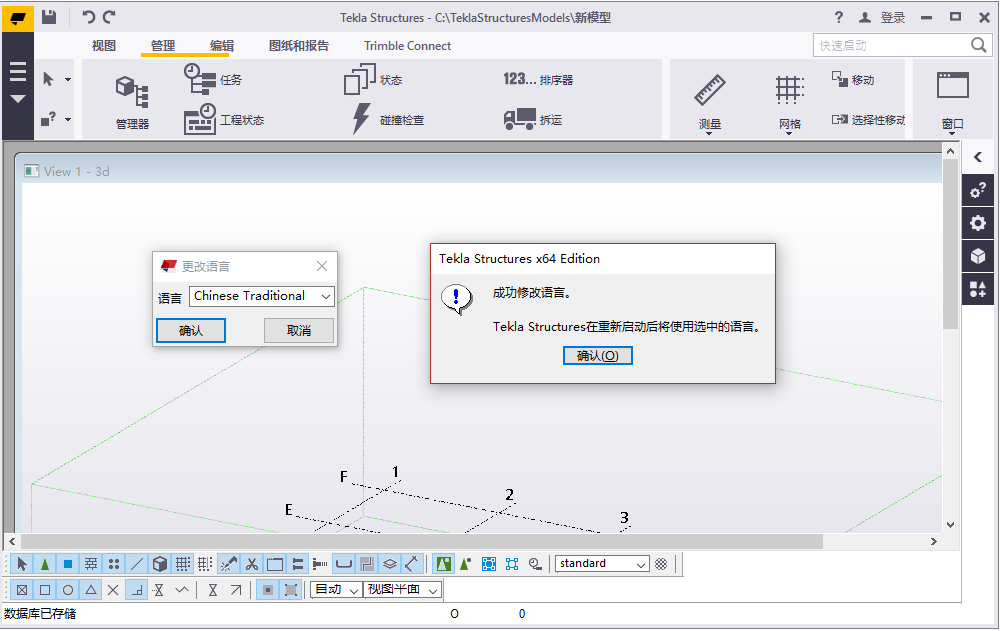Image resolution: width=1000 pixels, height=631 pixels.
Task: Switch to the 视图 ribbon tab
Action: (104, 46)
